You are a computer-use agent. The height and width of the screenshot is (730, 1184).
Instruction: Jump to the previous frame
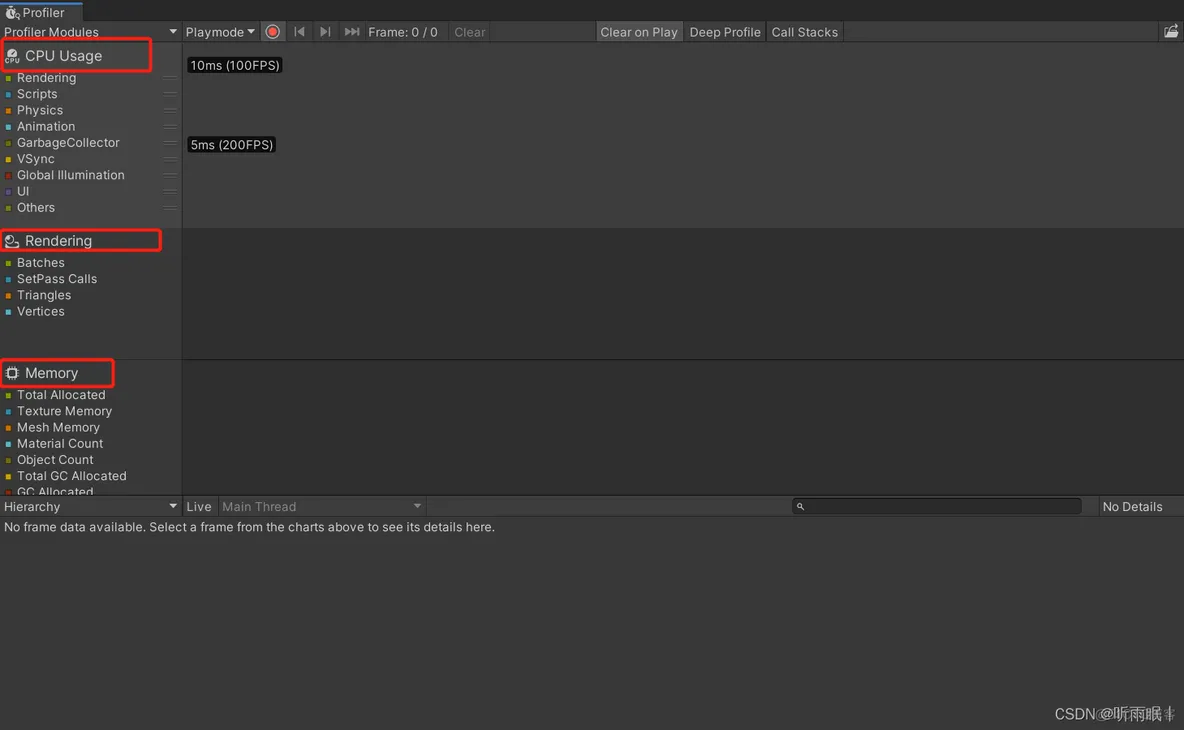(x=300, y=32)
